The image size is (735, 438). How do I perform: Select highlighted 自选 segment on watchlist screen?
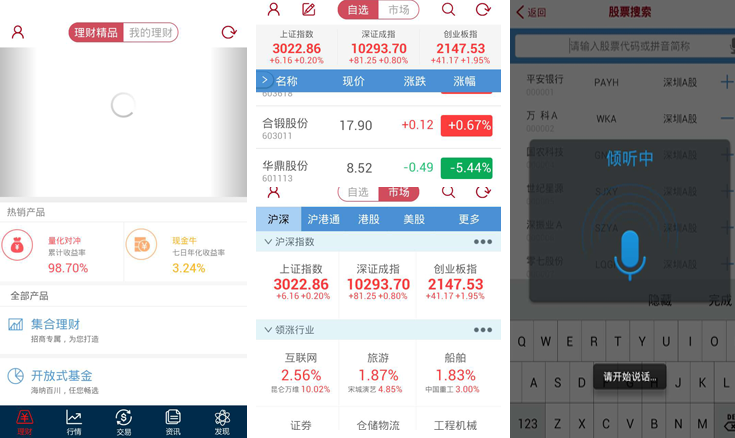click(x=358, y=10)
